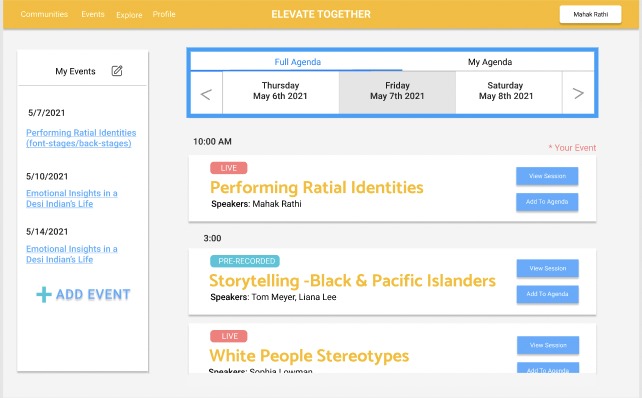View Session for Performing Ratial Identities
Screen dimensions: 642x398
(x=547, y=176)
